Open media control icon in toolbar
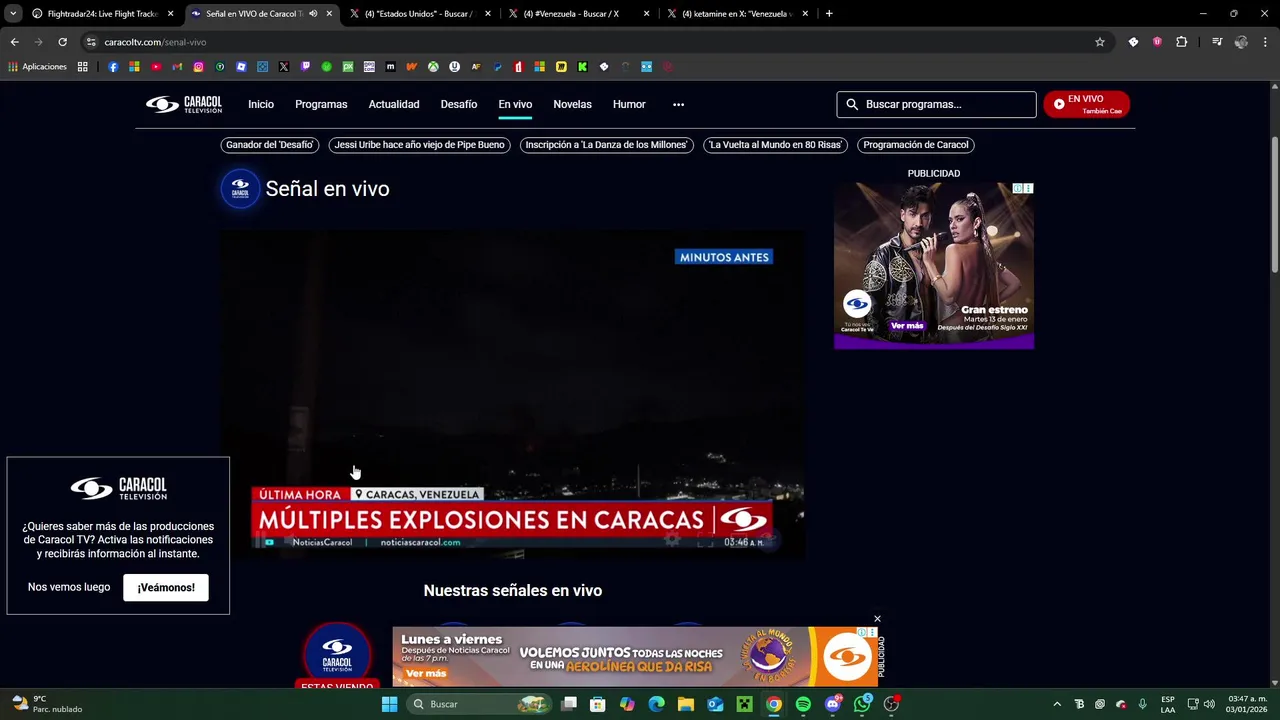1280x720 pixels. [1217, 42]
